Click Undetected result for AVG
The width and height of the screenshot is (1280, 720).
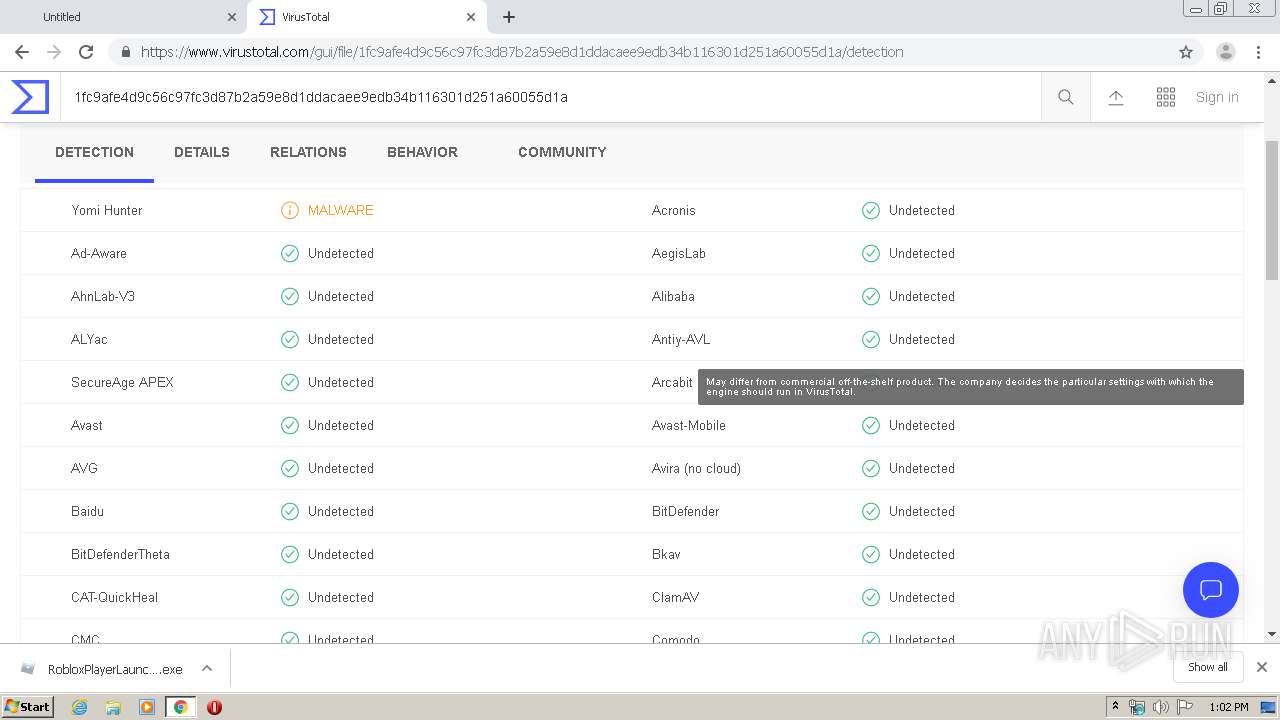pos(340,468)
